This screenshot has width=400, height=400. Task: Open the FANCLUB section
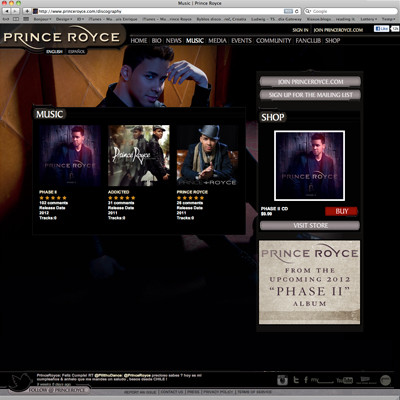coord(308,41)
